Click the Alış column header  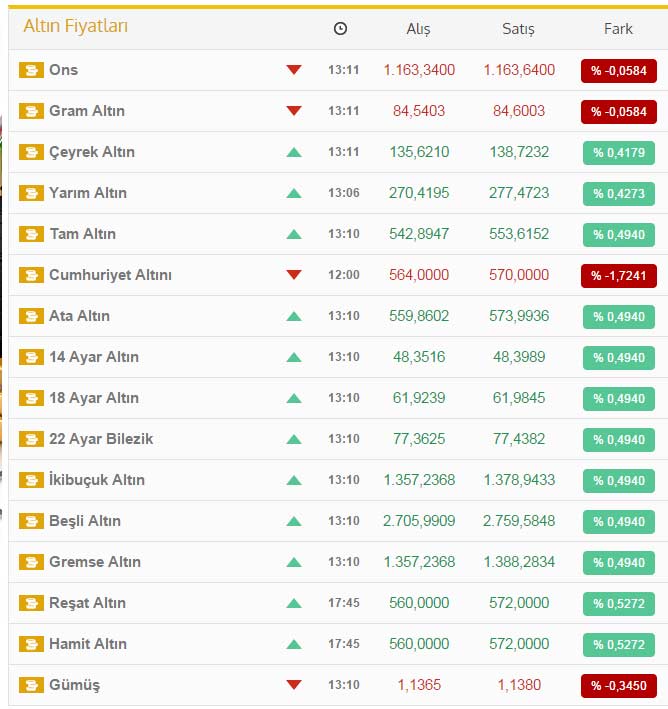(x=418, y=29)
